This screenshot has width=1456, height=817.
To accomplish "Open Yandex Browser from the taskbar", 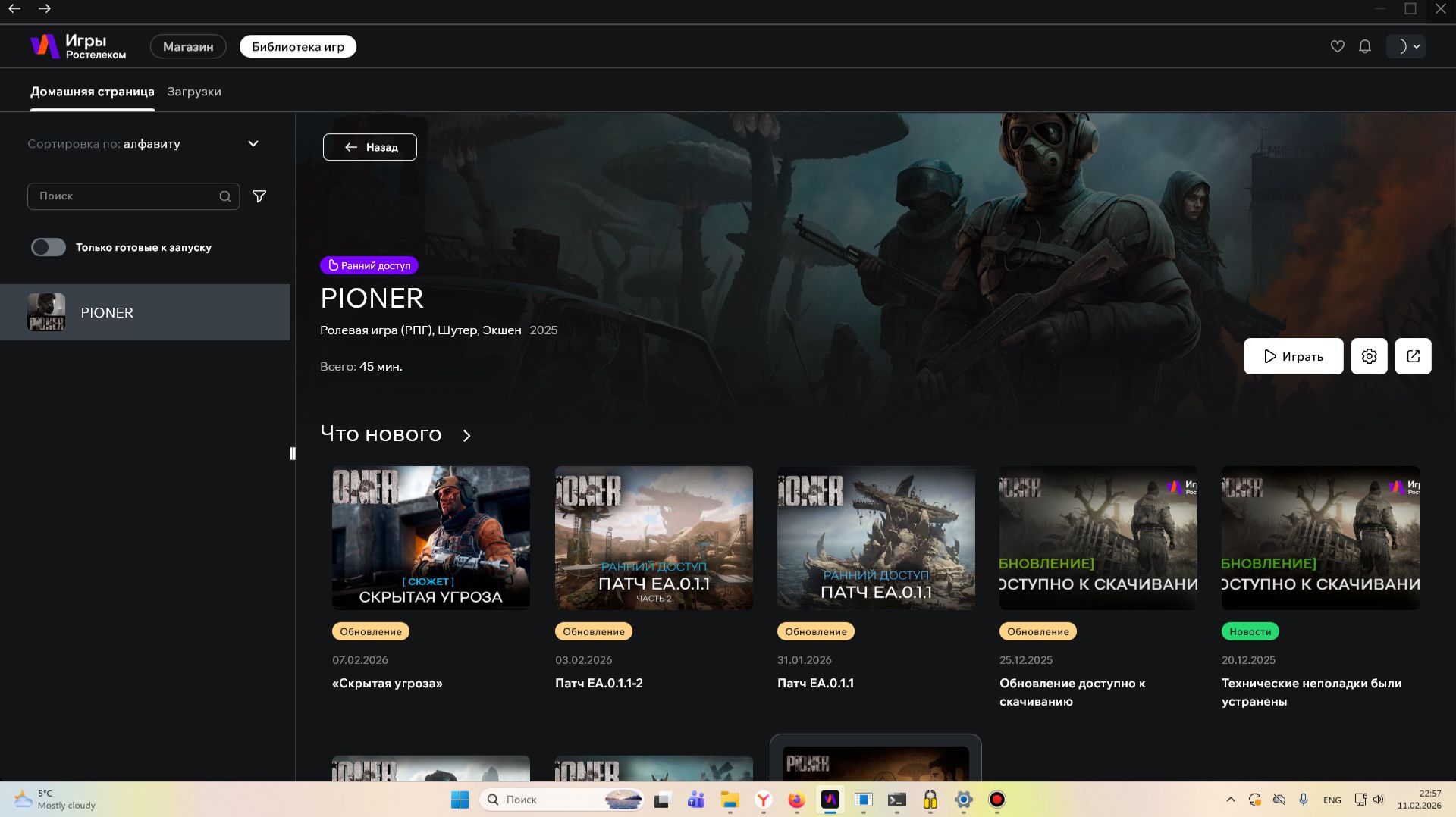I will click(764, 800).
